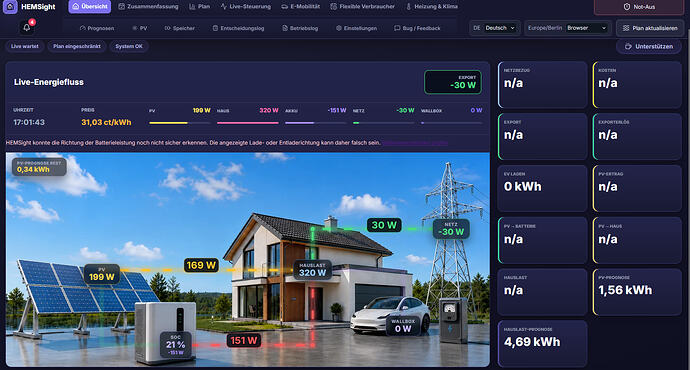This screenshot has height=370, width=690.
Task: Open the Exporterlös n/a card
Action: click(637, 136)
